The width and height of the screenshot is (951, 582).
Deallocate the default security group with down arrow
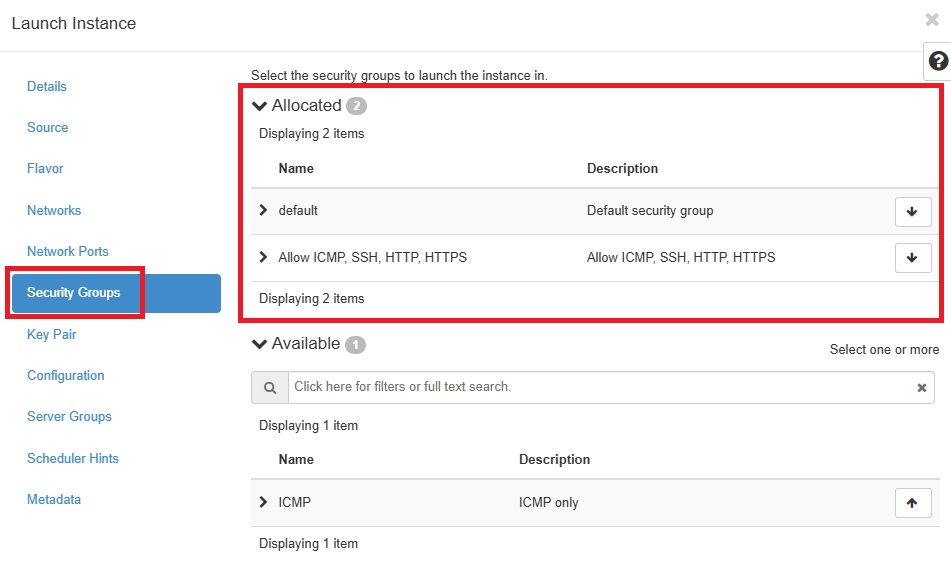[x=913, y=212]
